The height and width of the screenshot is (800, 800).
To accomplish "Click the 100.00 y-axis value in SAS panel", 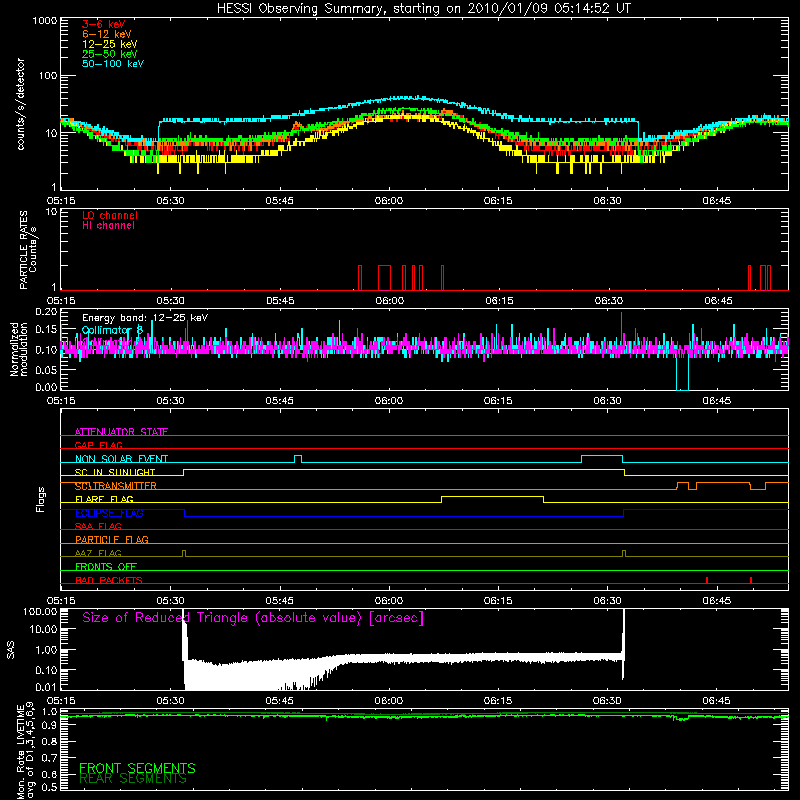I will (40, 611).
